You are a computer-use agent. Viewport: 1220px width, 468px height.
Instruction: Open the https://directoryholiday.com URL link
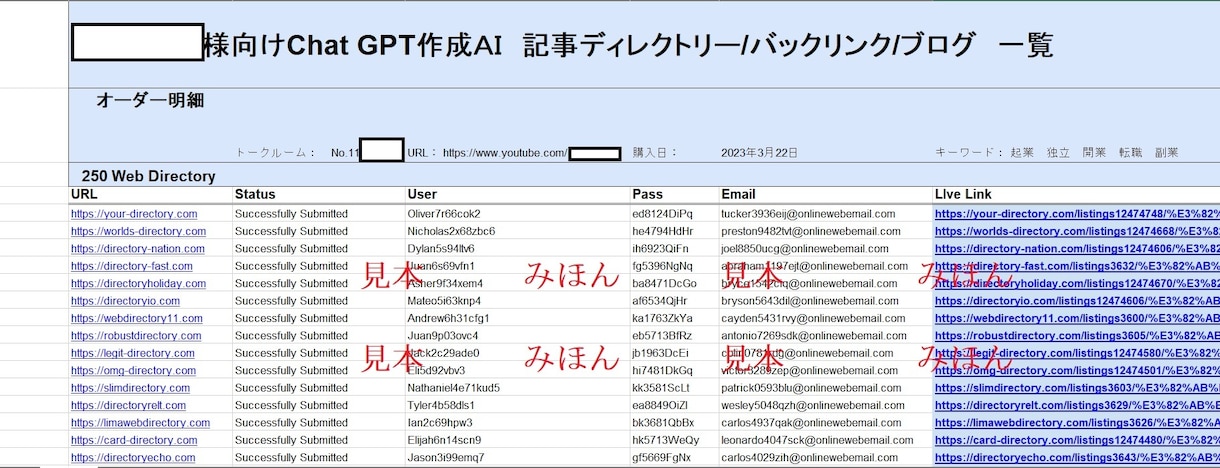point(138,283)
